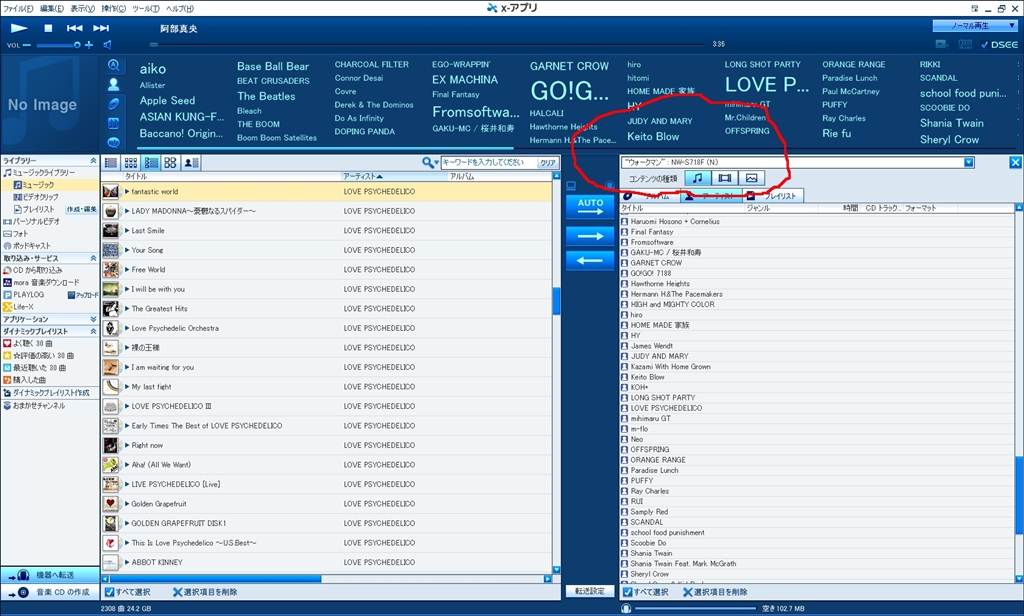Open PLAYLOG in the sidebar

click(x=24, y=295)
